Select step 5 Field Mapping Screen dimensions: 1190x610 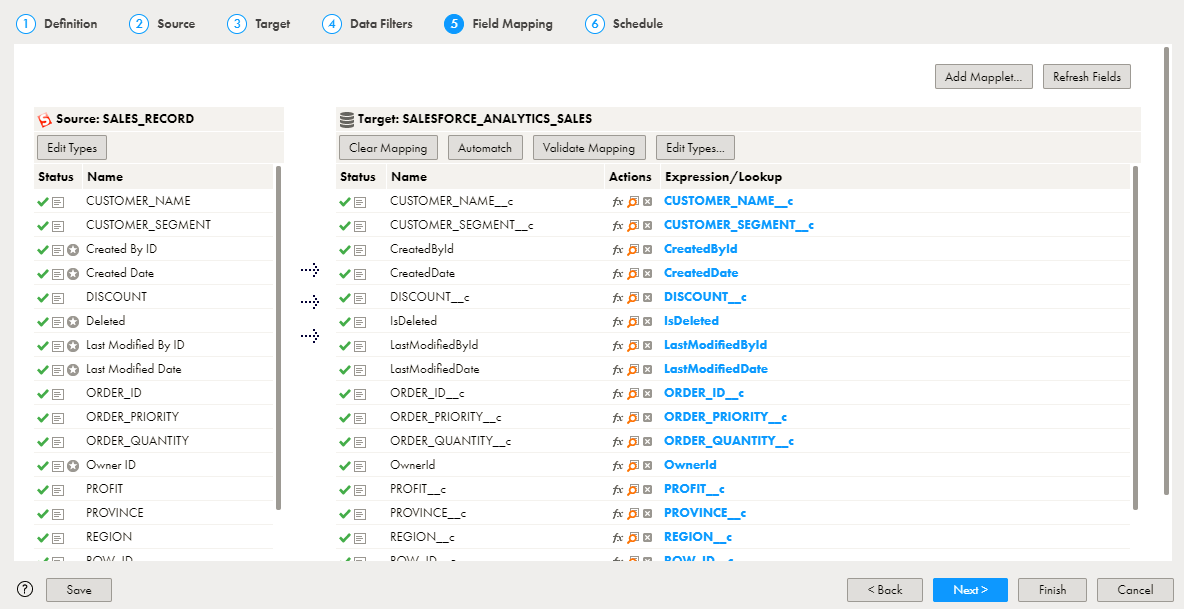(x=499, y=24)
